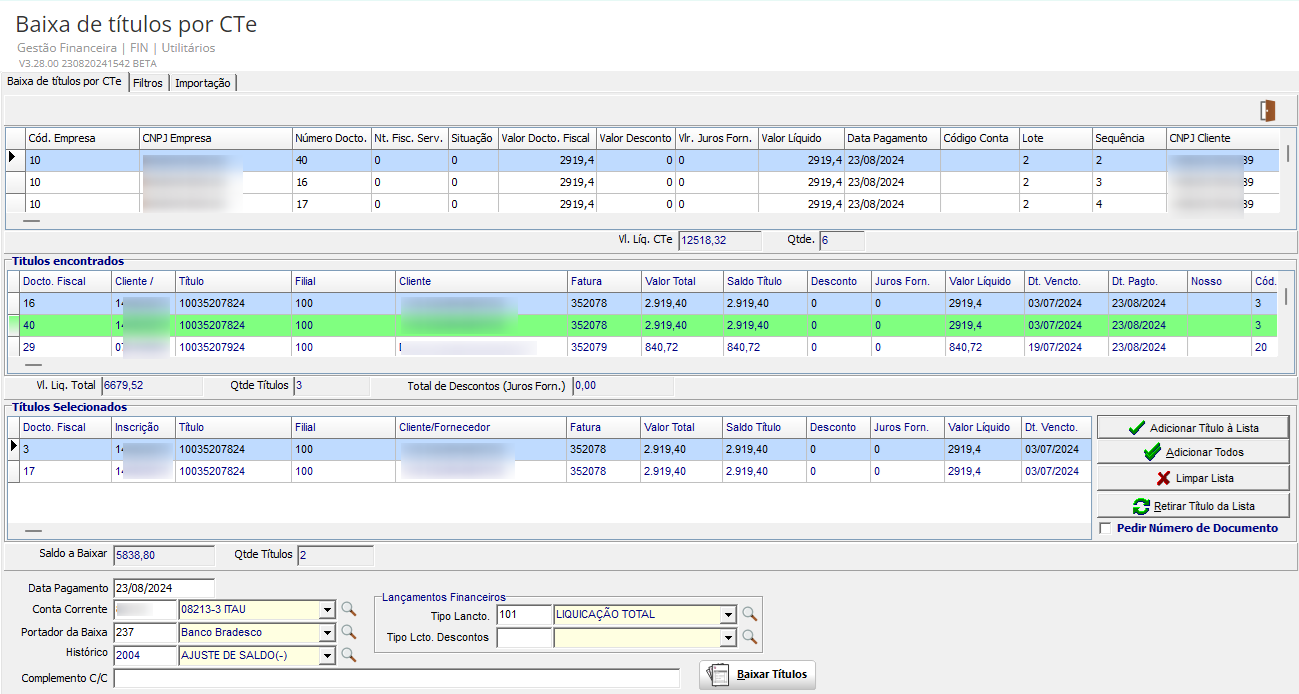
Task: Open the Importação tab
Action: tap(202, 83)
